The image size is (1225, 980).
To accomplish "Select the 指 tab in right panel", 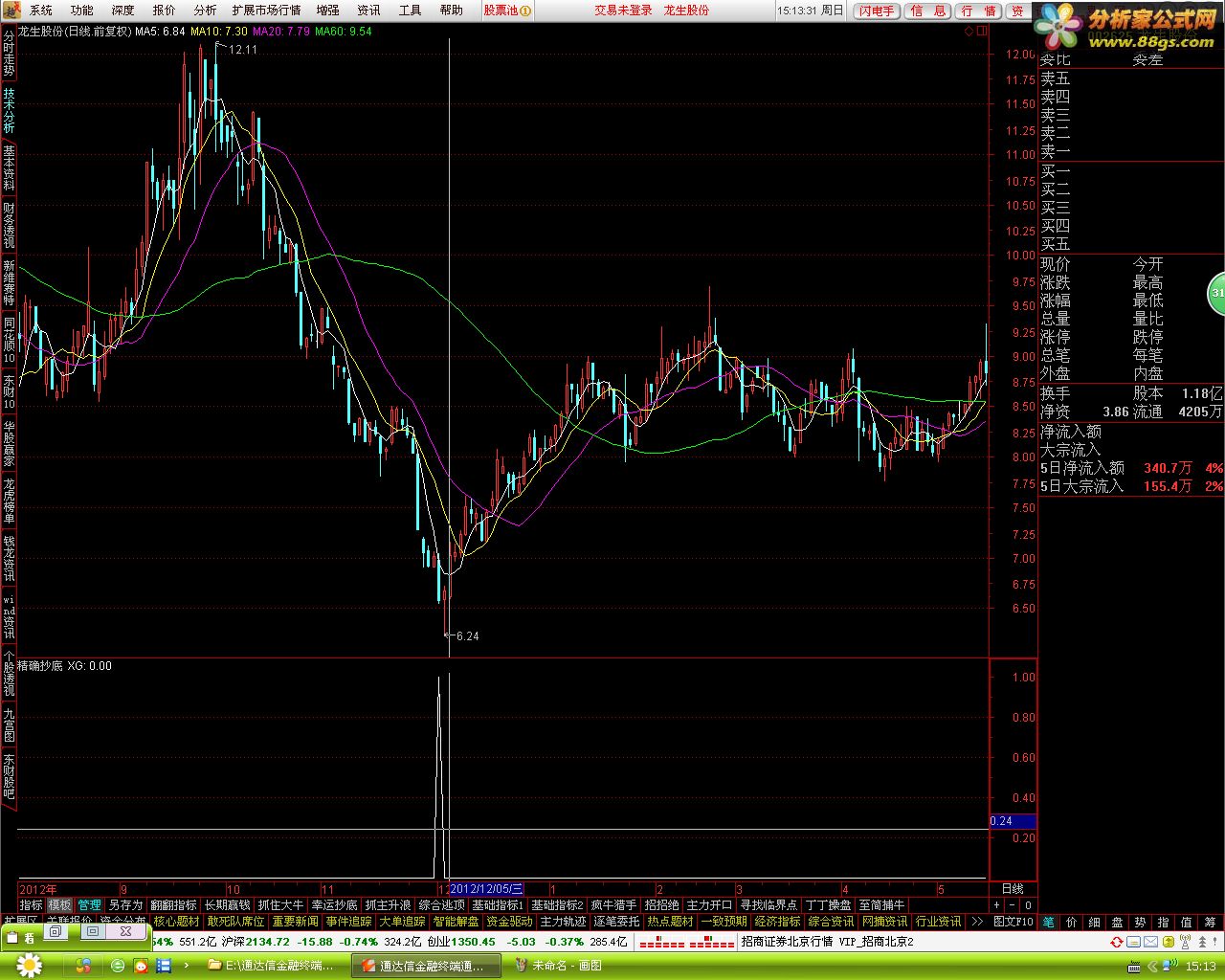I will pyautogui.click(x=1163, y=922).
